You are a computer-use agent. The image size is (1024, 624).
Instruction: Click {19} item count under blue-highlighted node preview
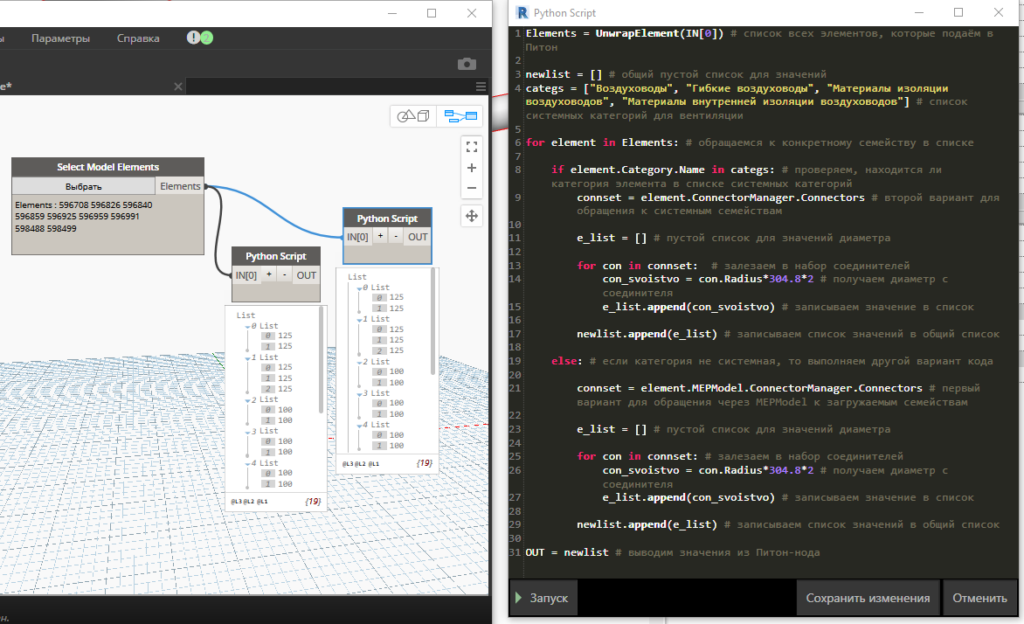424,463
